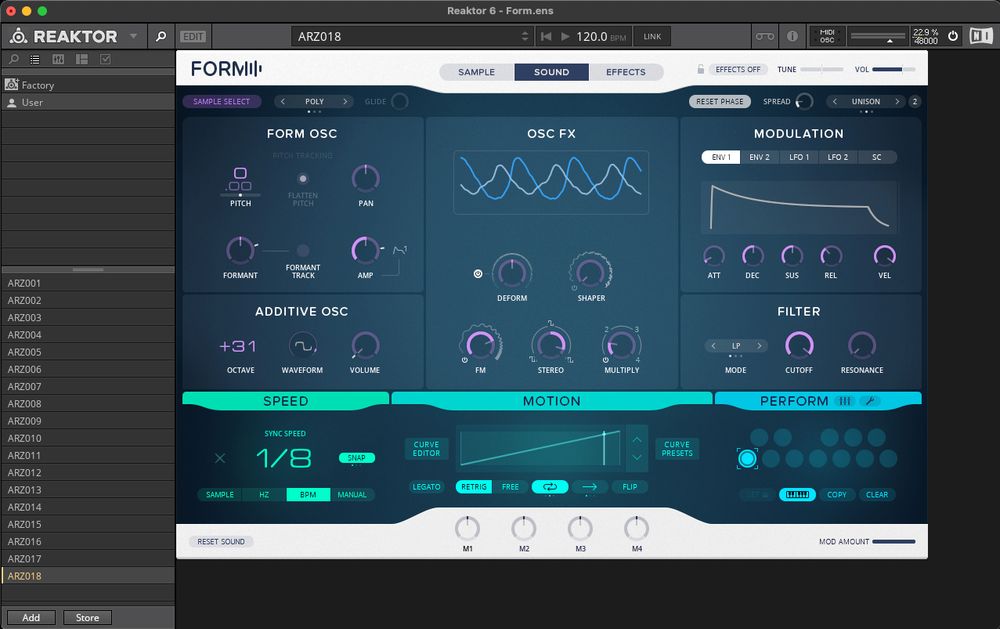Viewport: 1000px width, 629px height.
Task: Click the rewind to start transport button
Action: tap(546, 36)
